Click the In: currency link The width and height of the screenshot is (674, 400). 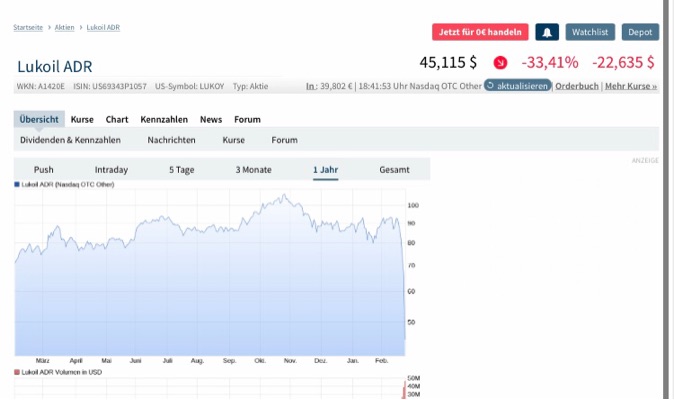pyautogui.click(x=312, y=86)
